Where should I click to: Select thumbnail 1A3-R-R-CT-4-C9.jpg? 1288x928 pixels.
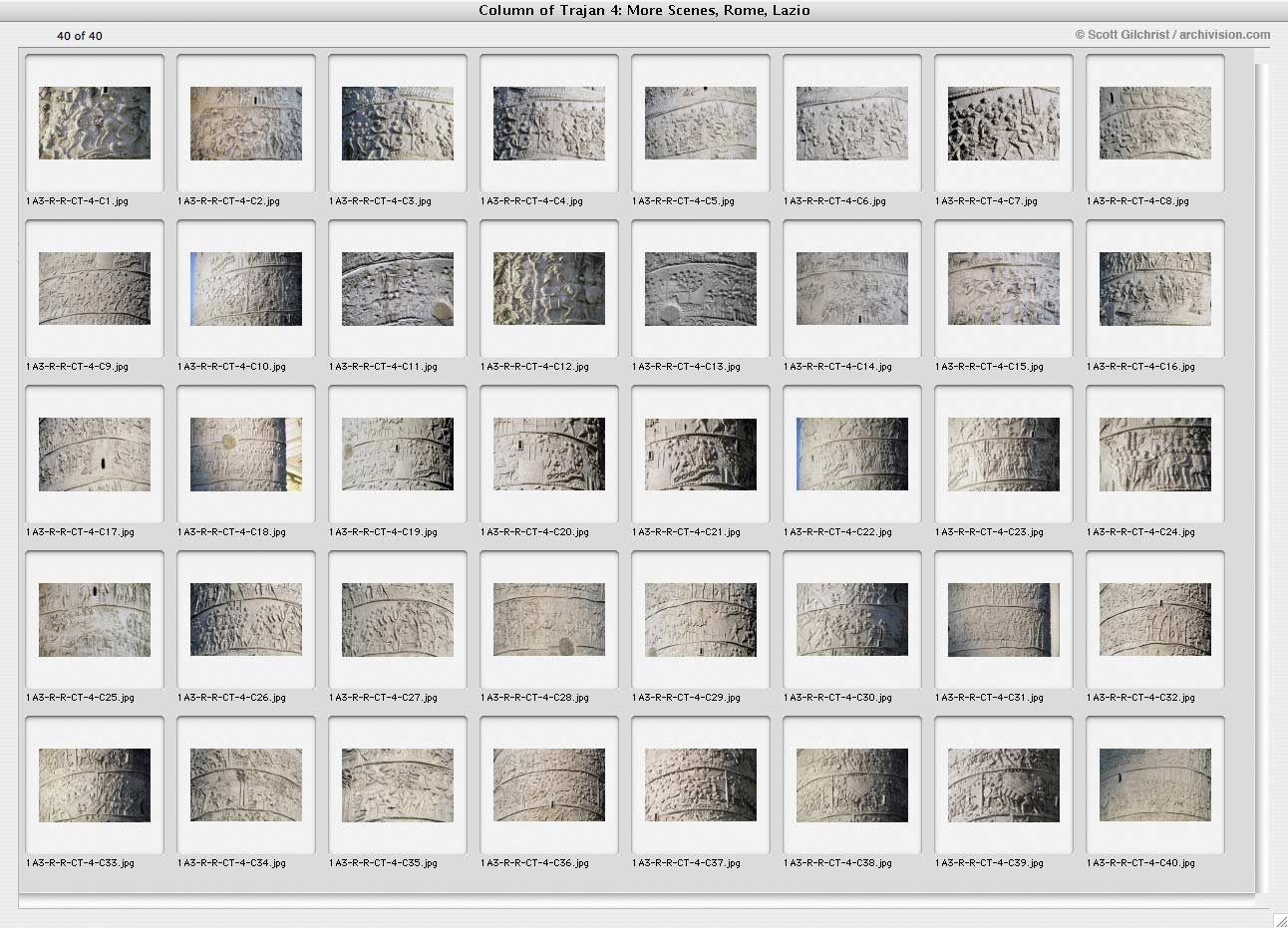pyautogui.click(x=95, y=288)
